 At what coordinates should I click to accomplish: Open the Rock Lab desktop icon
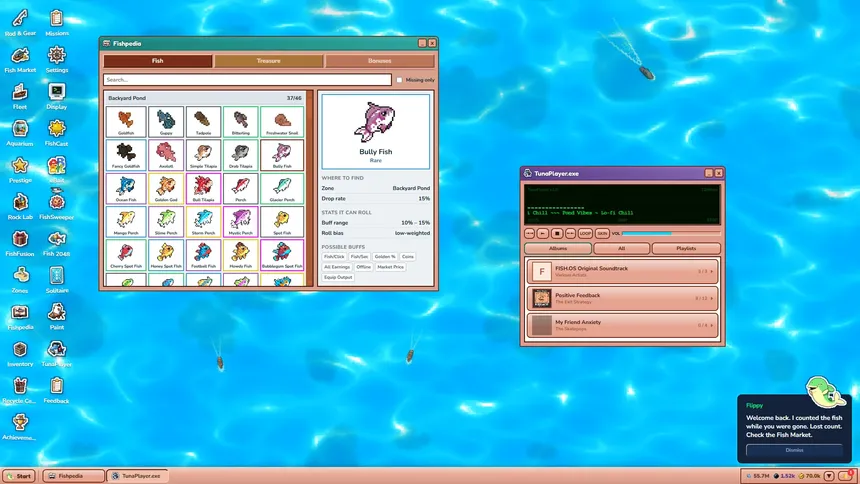(20, 206)
